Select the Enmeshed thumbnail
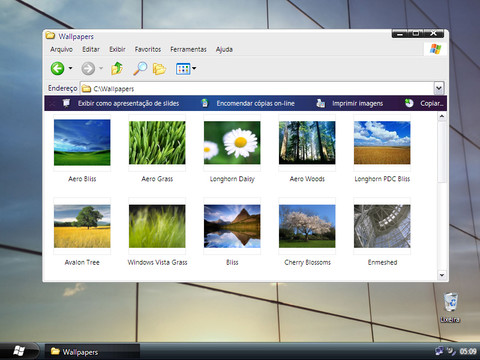This screenshot has width=480, height=360. (382, 226)
